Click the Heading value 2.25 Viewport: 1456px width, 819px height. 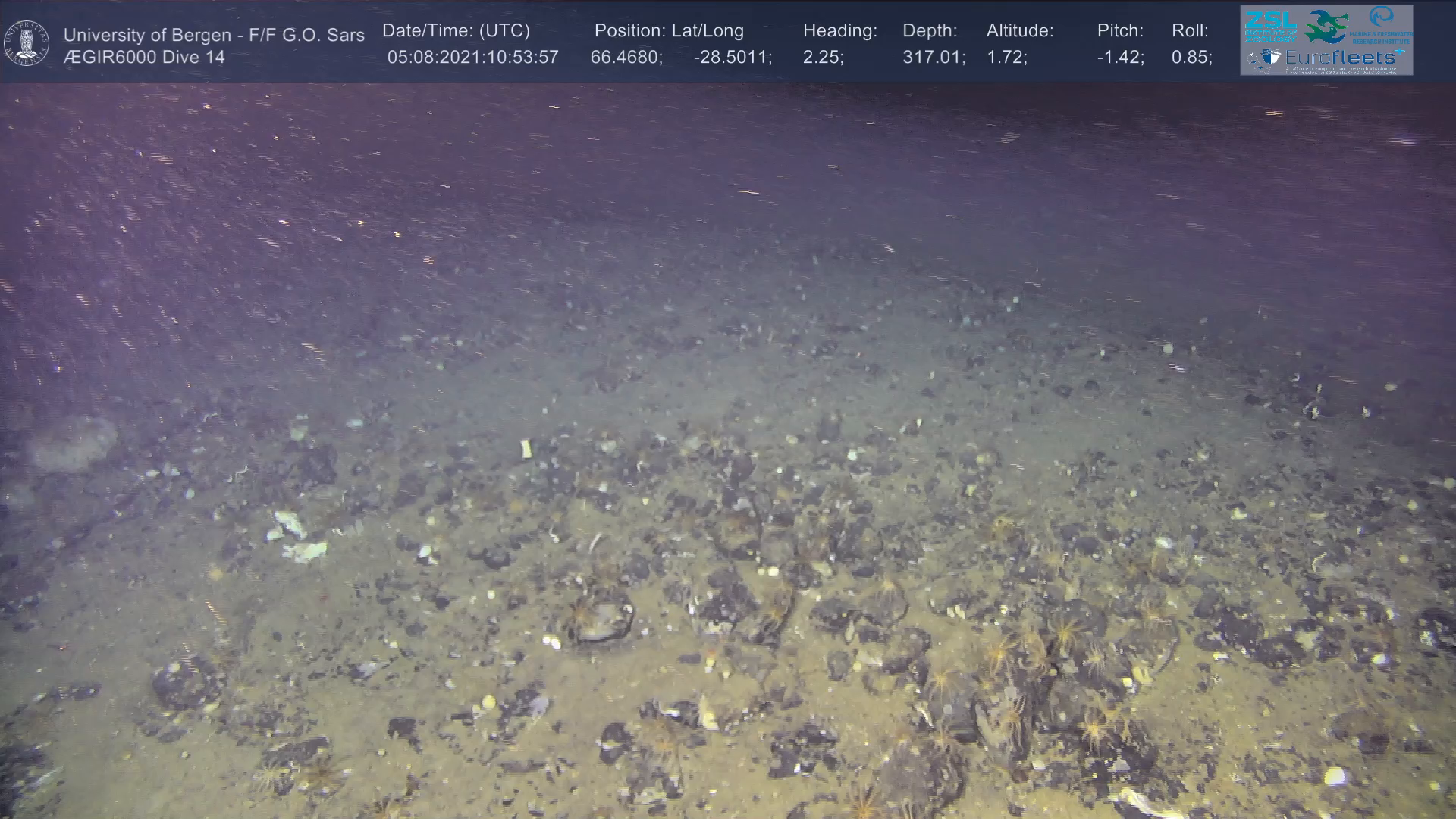click(823, 58)
